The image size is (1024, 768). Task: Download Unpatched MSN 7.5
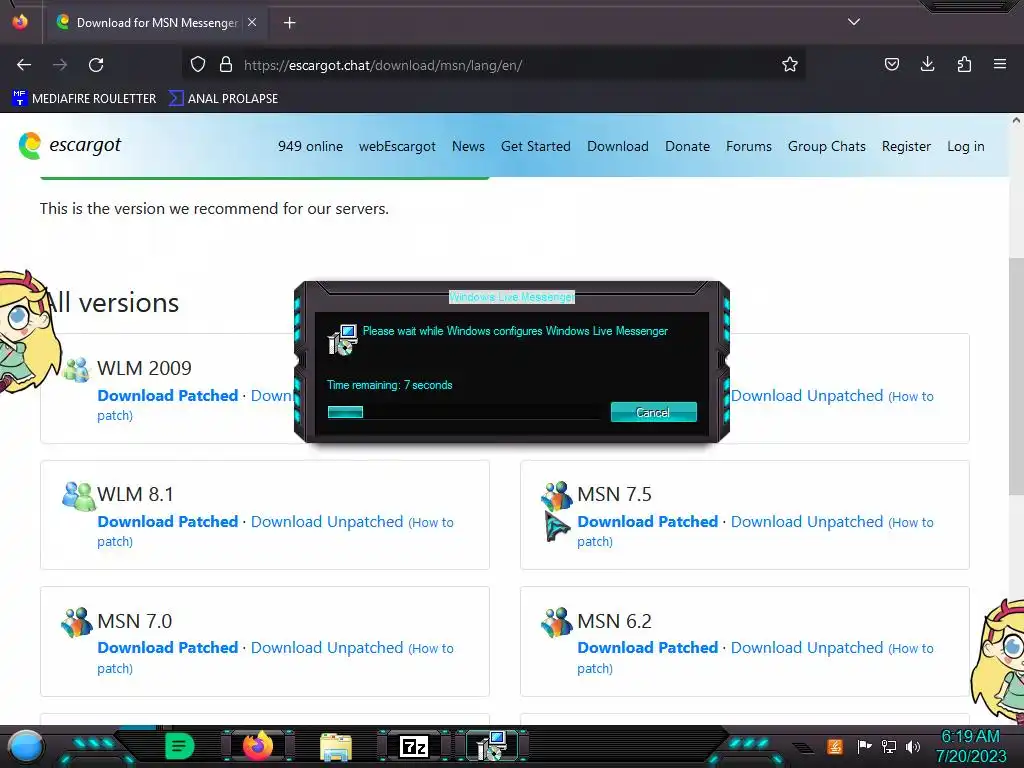pyautogui.click(x=807, y=522)
